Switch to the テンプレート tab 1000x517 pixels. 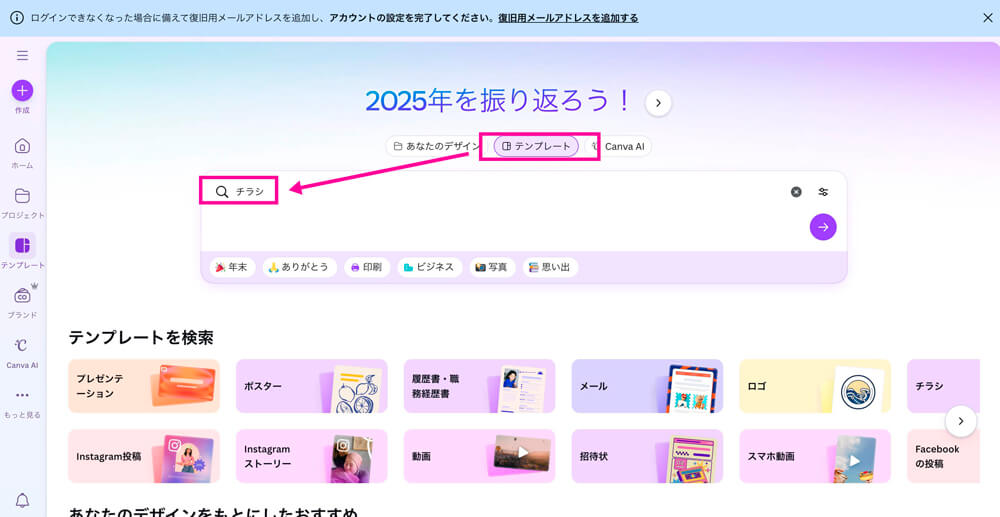point(536,146)
